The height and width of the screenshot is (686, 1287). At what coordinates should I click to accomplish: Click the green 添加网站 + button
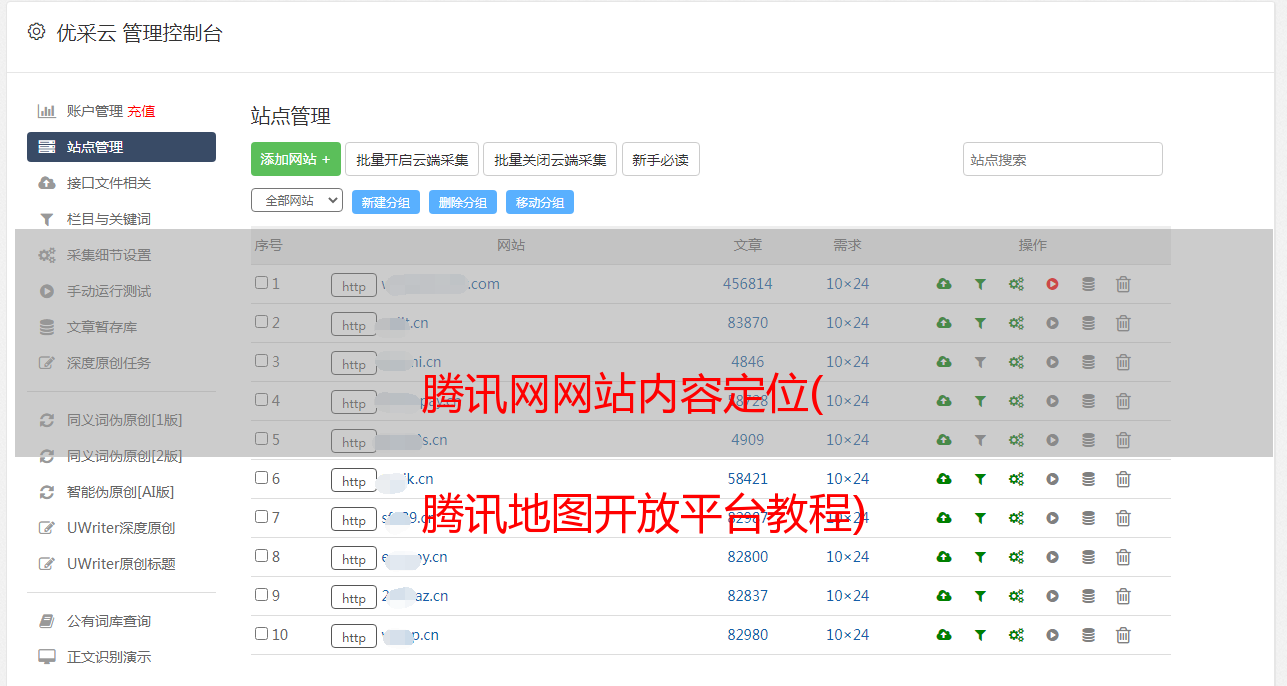click(x=296, y=159)
